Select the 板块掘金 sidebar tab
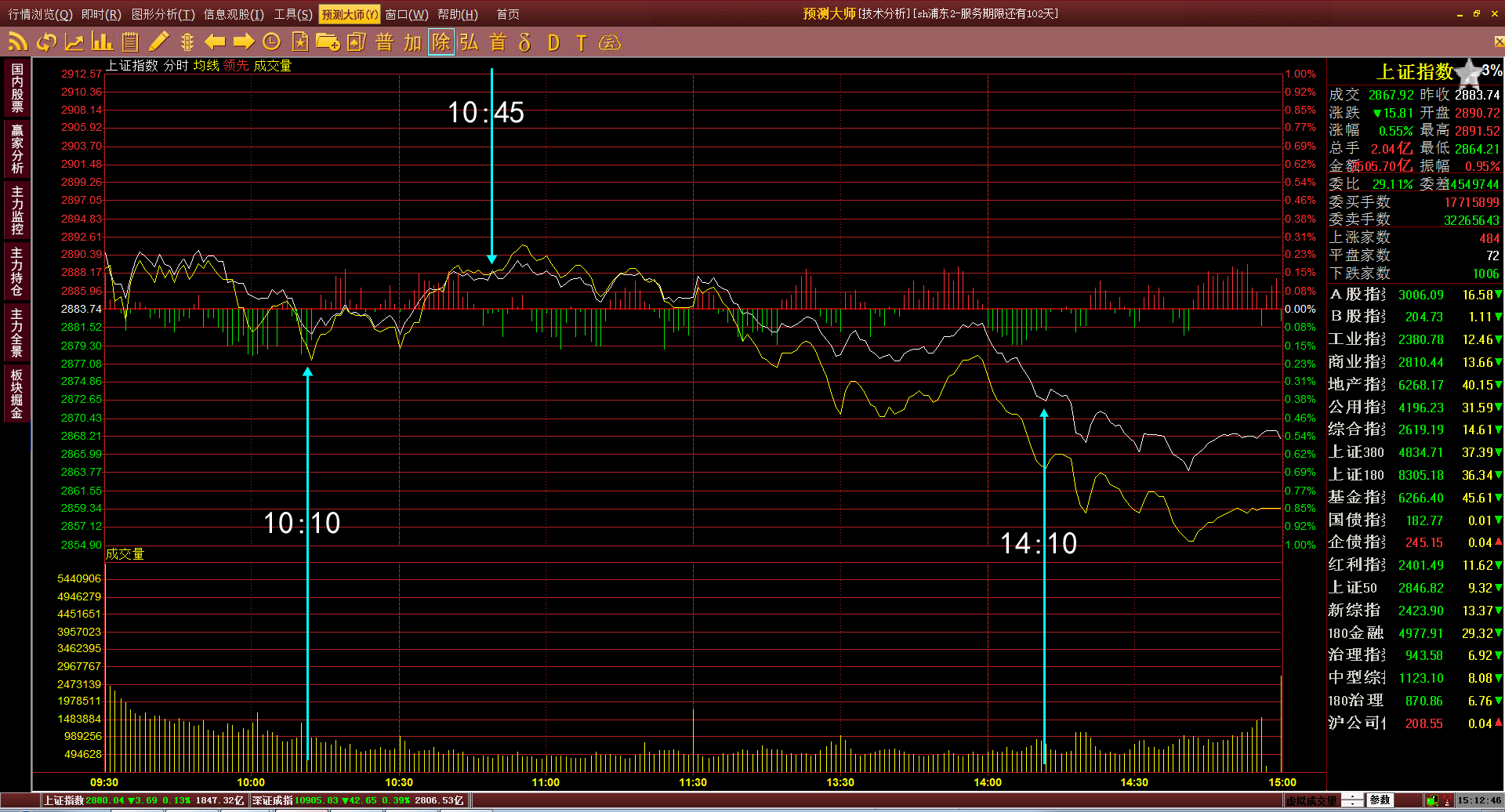 [x=17, y=393]
